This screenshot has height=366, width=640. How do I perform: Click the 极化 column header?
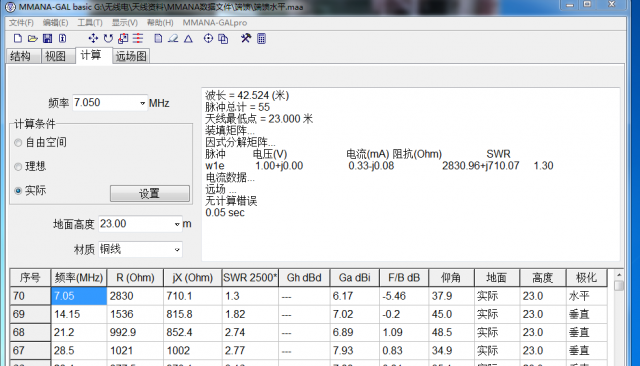586,278
